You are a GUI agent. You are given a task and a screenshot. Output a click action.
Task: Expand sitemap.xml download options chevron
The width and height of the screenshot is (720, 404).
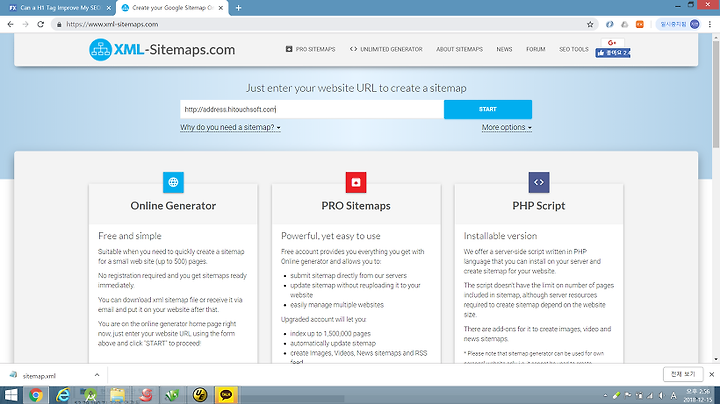point(97,375)
